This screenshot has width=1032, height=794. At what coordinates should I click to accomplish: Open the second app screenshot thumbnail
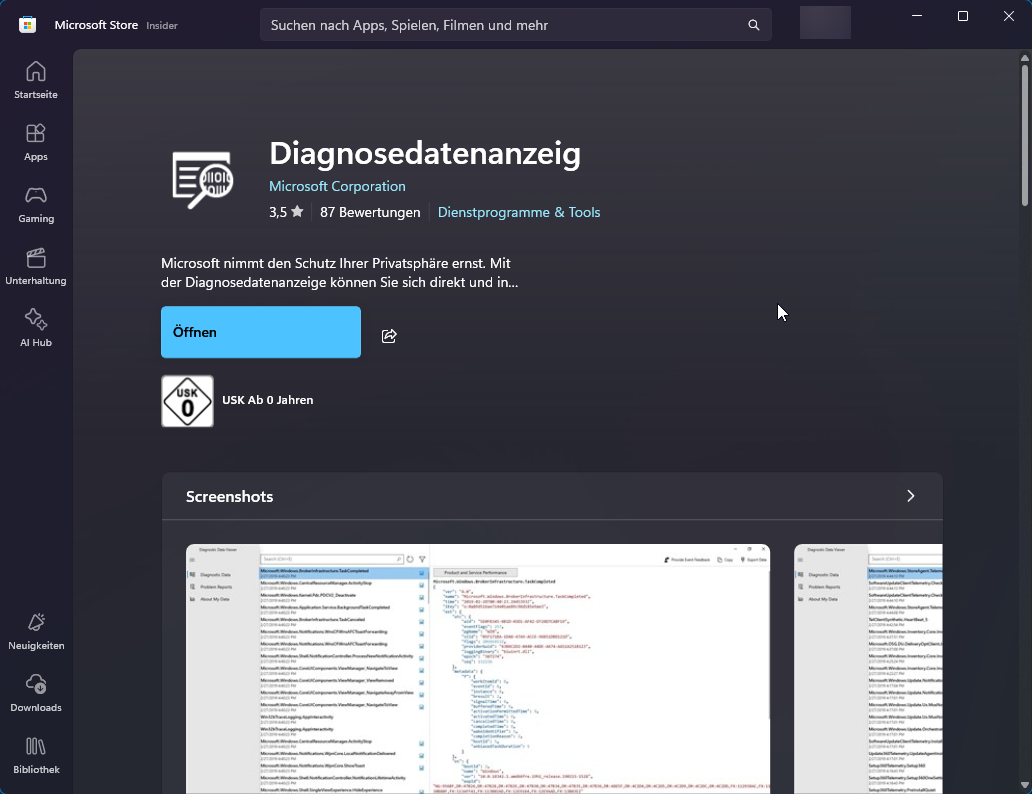tap(868, 668)
